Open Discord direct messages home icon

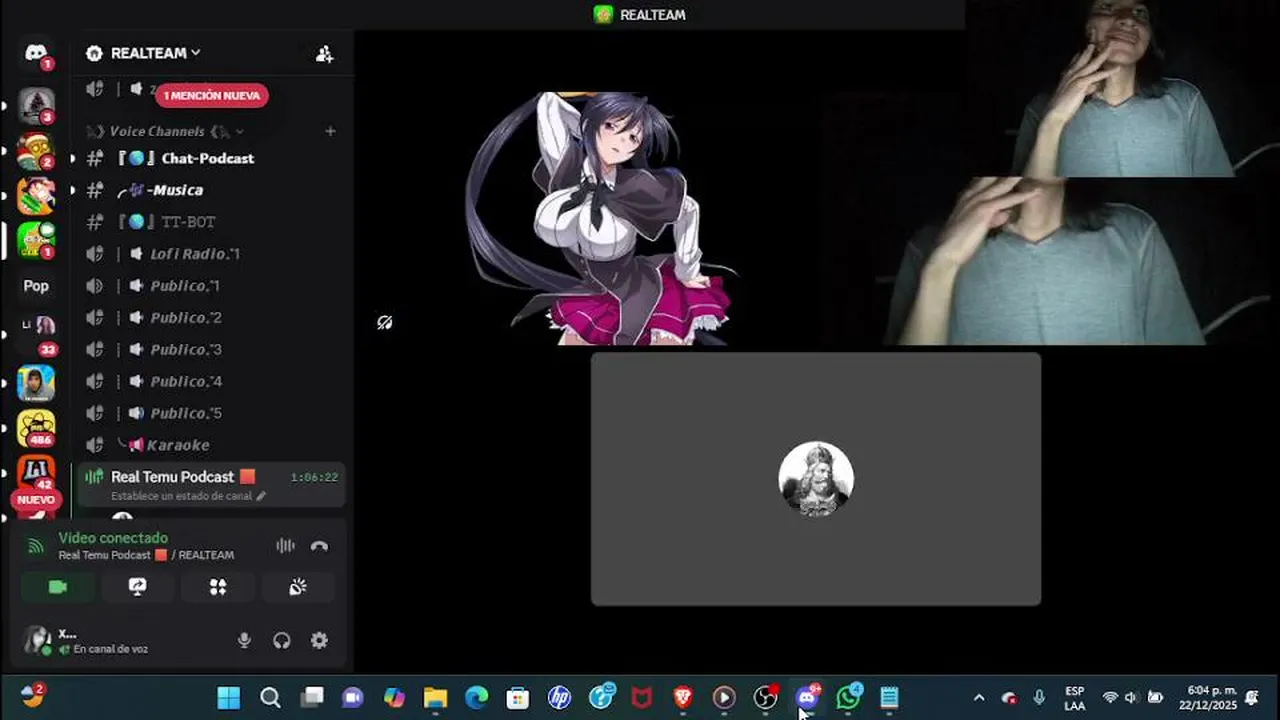(x=36, y=53)
